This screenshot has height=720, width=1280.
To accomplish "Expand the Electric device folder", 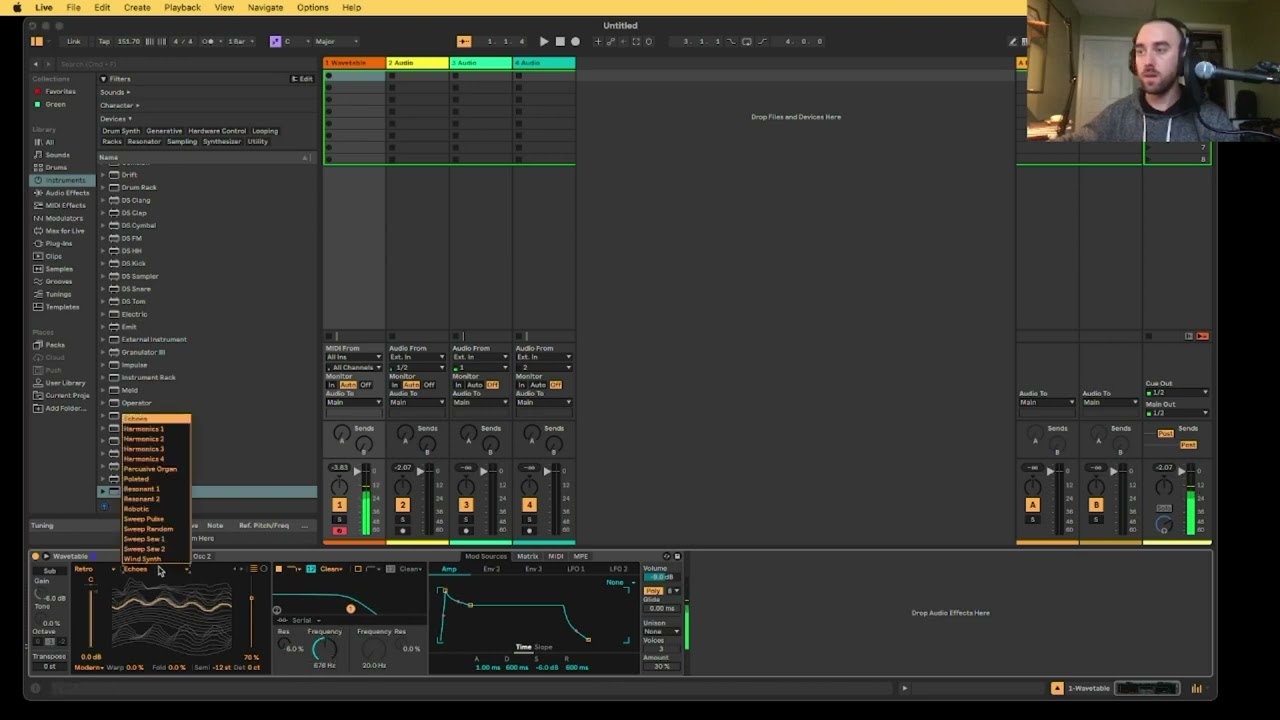I will (x=103, y=314).
